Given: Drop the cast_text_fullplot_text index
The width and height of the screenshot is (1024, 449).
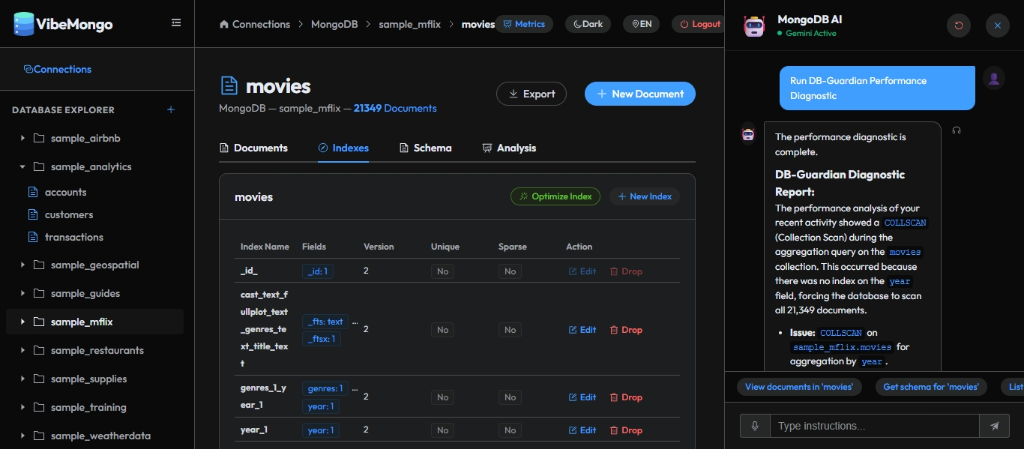Looking at the screenshot, I should click(x=626, y=330).
